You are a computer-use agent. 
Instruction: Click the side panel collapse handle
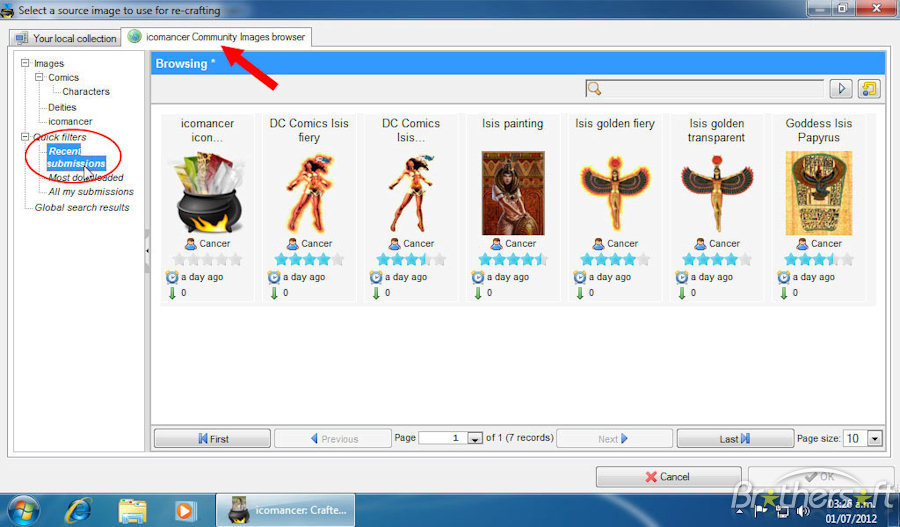point(147,251)
